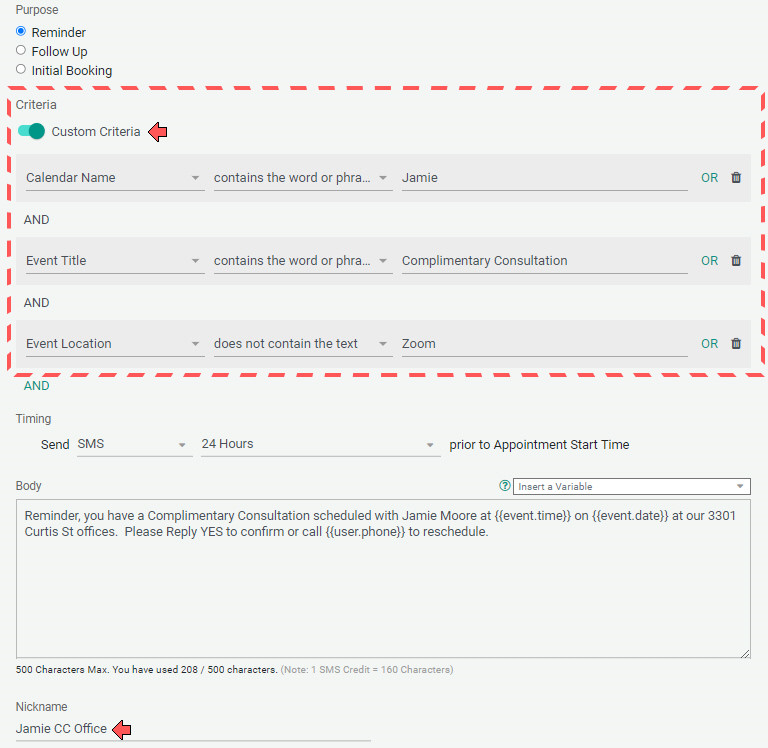Delete the Event Location criteria row
The image size is (768, 748).
pos(736,343)
